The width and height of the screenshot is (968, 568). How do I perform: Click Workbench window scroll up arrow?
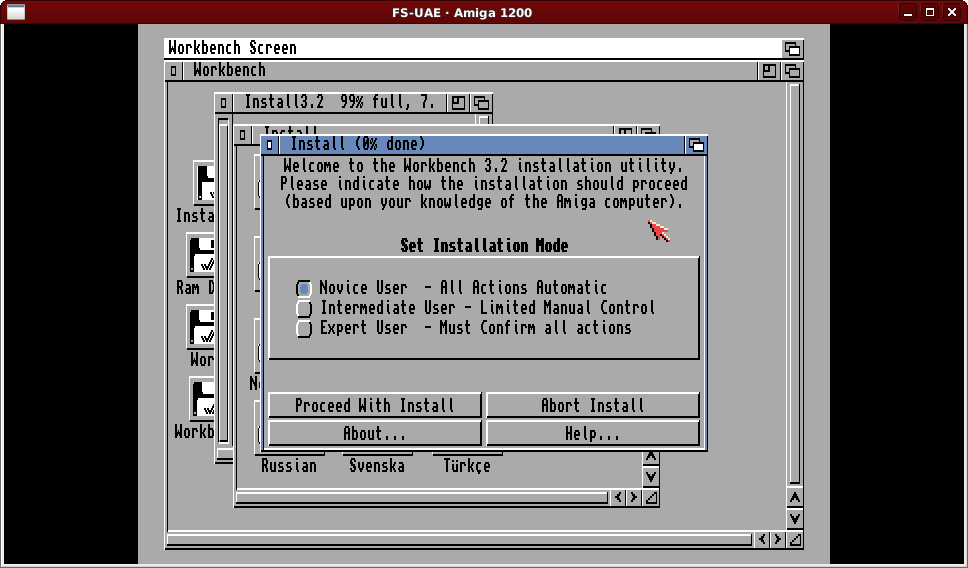(795, 498)
